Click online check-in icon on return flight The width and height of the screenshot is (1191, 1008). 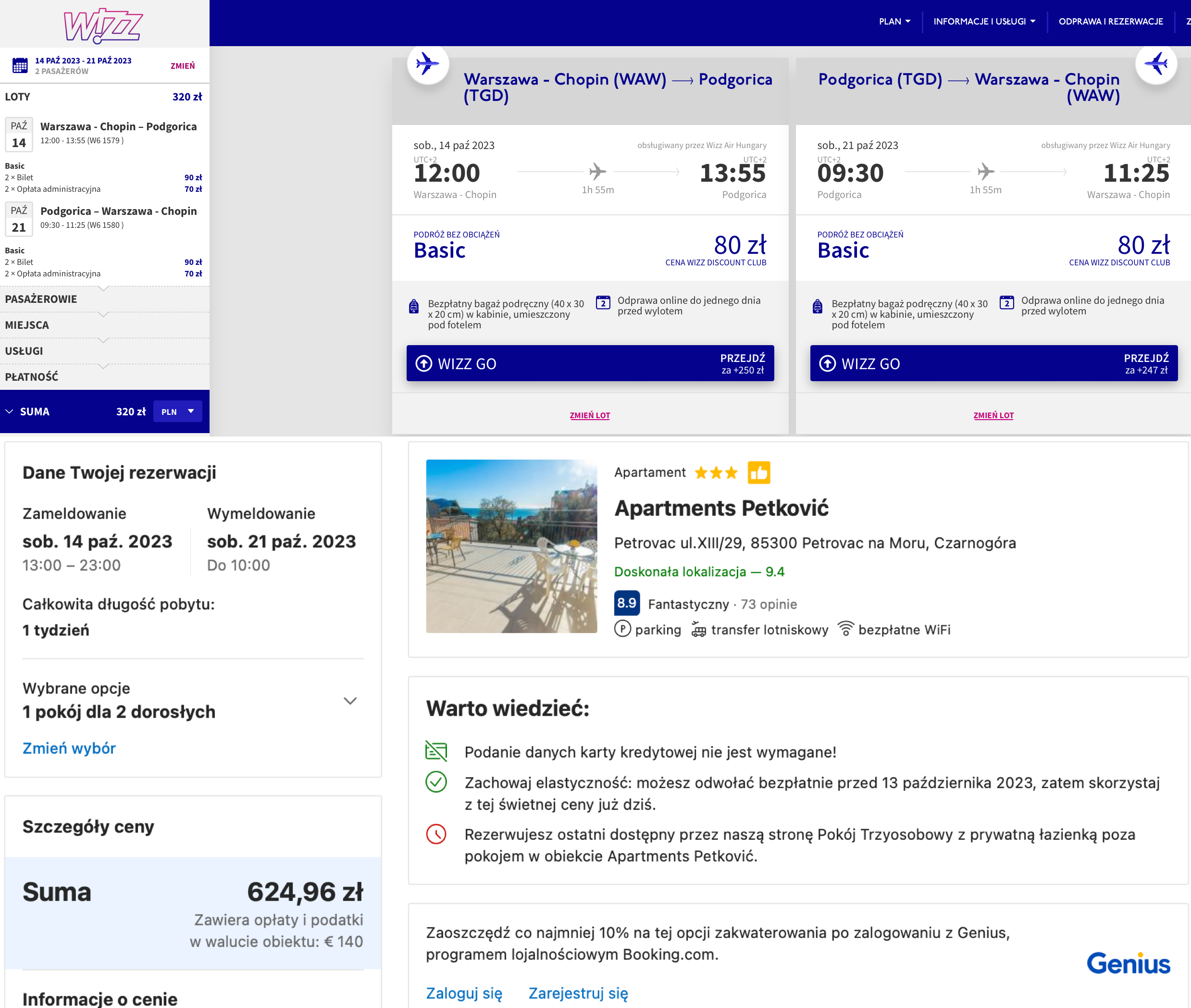1006,302
